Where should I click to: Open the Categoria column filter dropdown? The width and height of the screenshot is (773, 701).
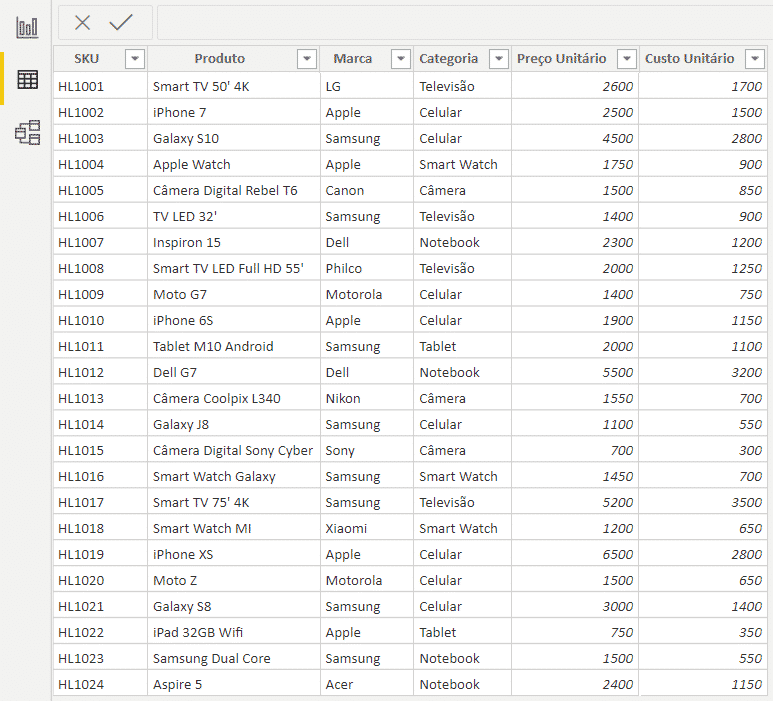(x=499, y=59)
